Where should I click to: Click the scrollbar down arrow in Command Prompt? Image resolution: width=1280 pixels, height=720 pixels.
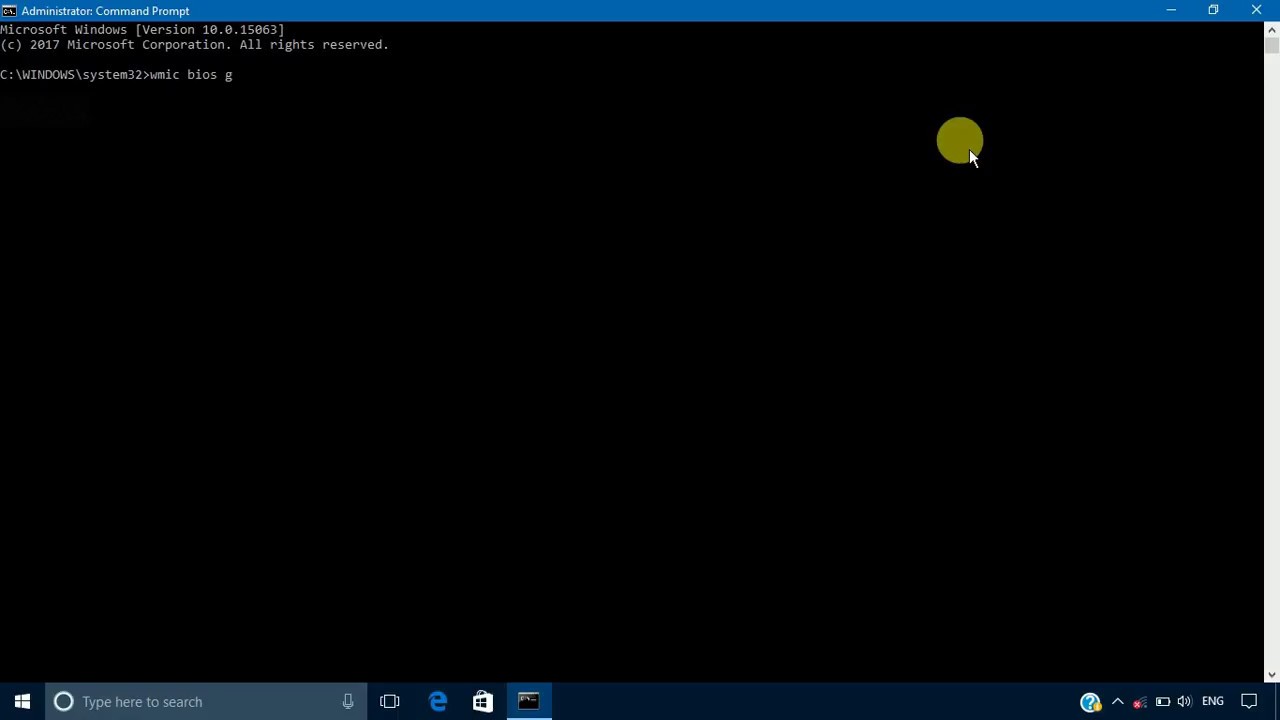click(1272, 675)
